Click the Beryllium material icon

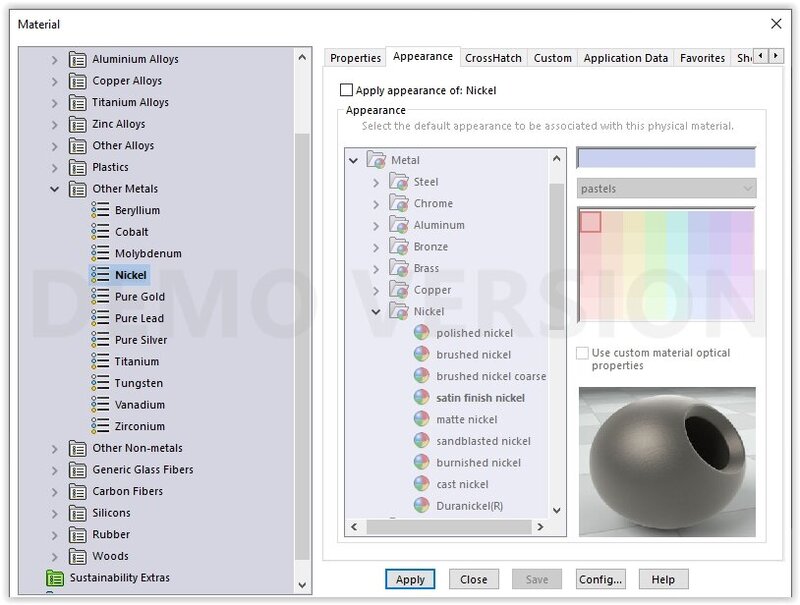[x=100, y=210]
